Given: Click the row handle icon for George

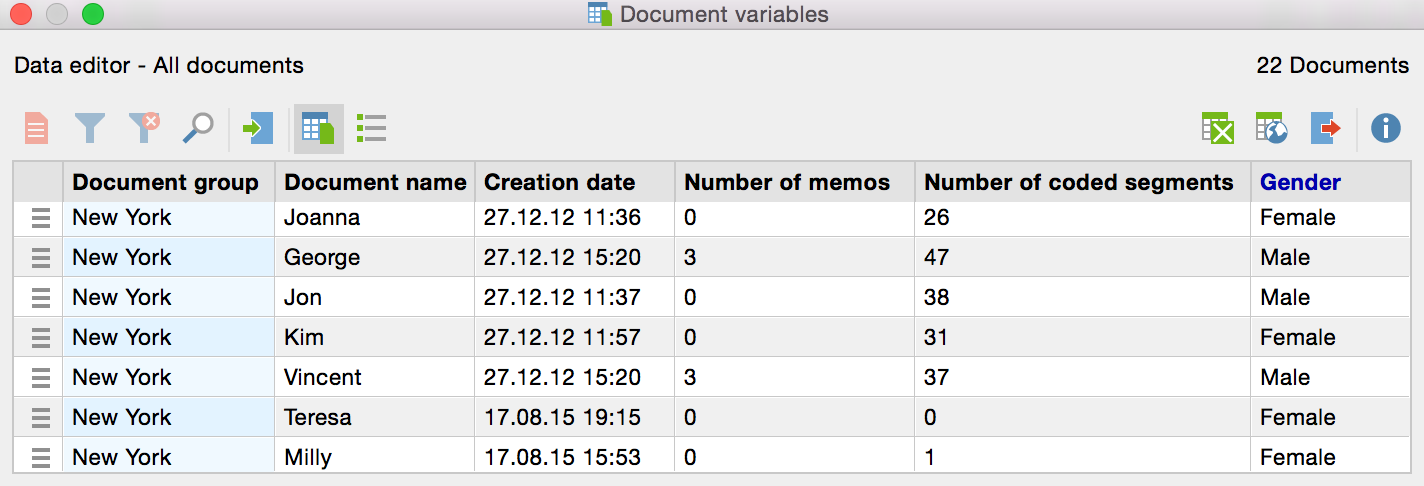Looking at the screenshot, I should point(40,258).
